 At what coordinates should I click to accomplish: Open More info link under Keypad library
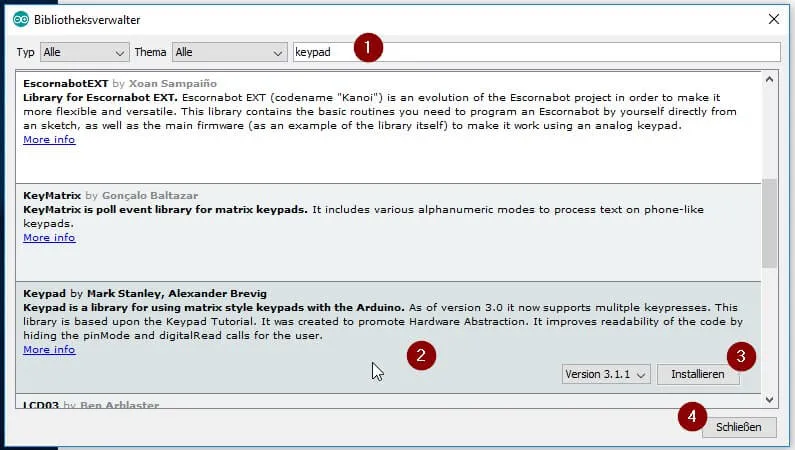pos(49,350)
